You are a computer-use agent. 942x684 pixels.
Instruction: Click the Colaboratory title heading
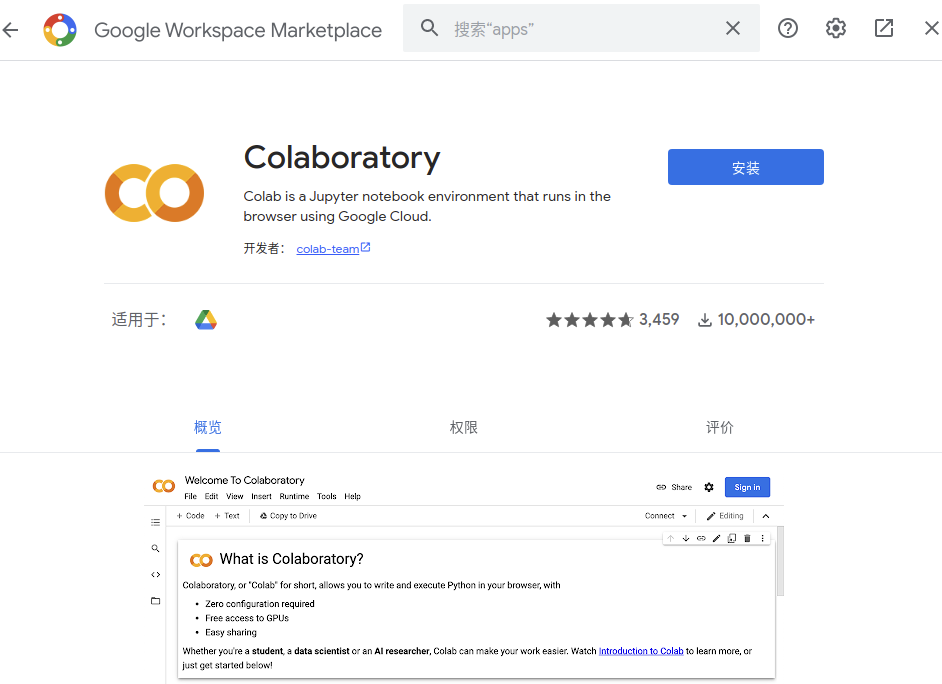[342, 158]
